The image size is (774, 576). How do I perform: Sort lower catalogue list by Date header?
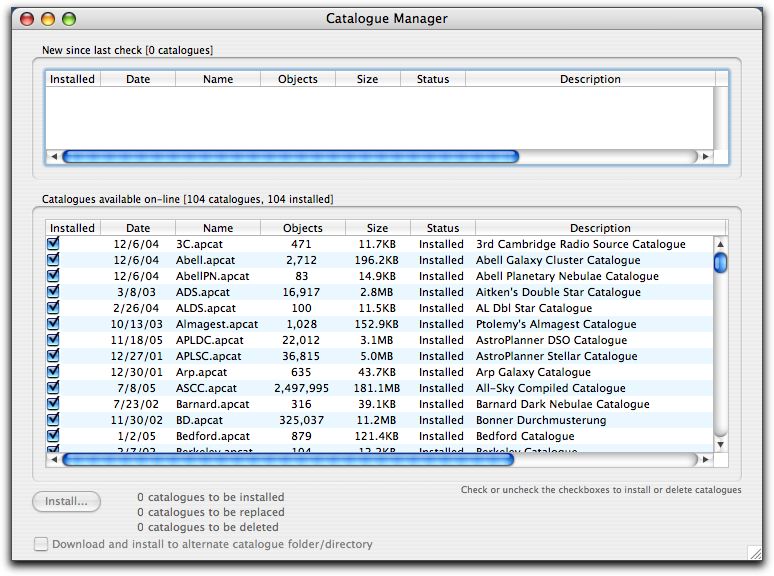138,228
